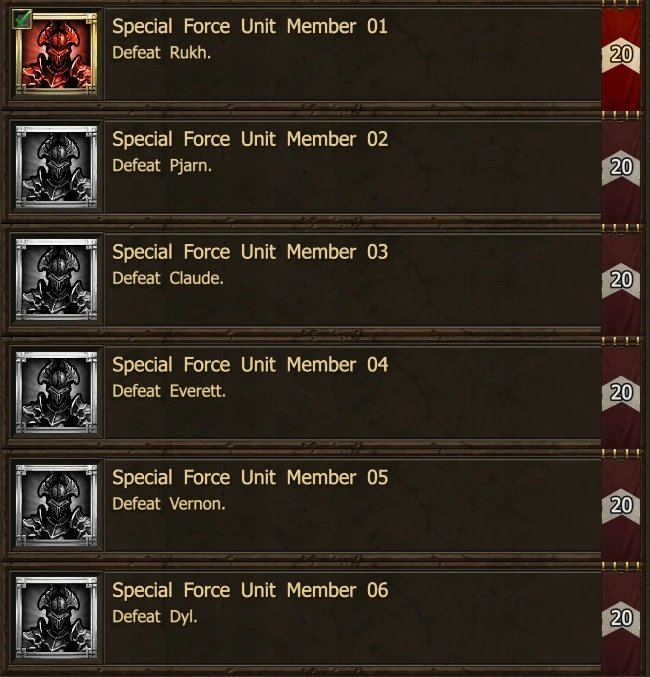Click the knight portrait next to Defeat Dyl
The image size is (650, 677).
click(57, 617)
